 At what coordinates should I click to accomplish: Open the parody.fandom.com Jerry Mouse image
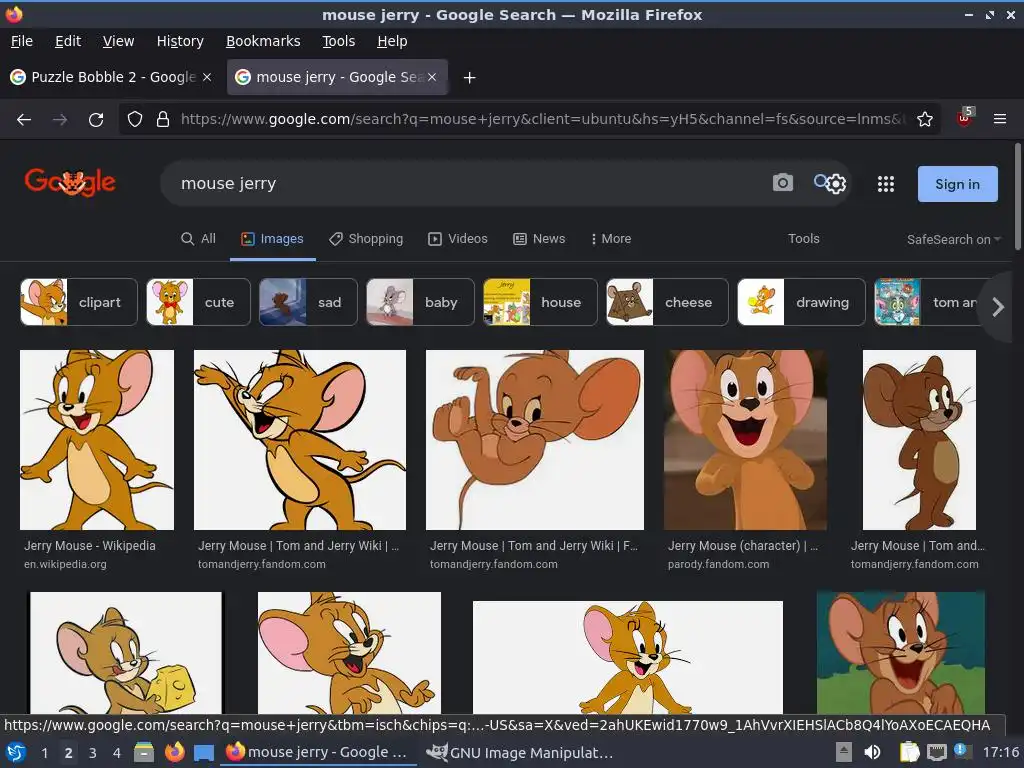(745, 440)
